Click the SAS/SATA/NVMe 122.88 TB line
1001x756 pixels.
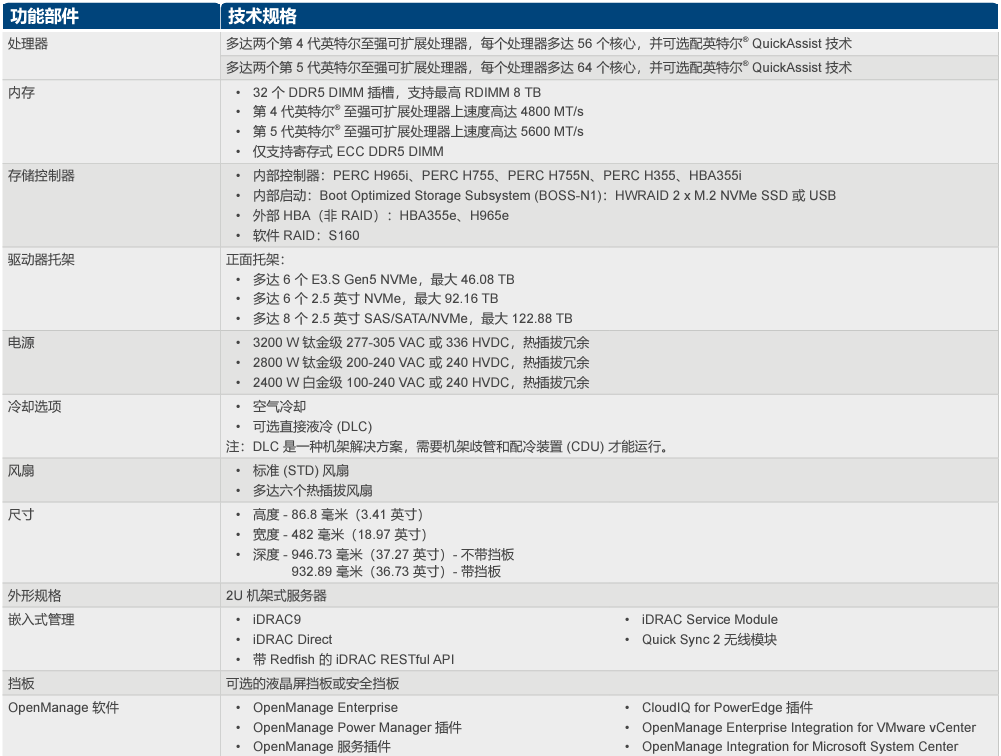[412, 319]
